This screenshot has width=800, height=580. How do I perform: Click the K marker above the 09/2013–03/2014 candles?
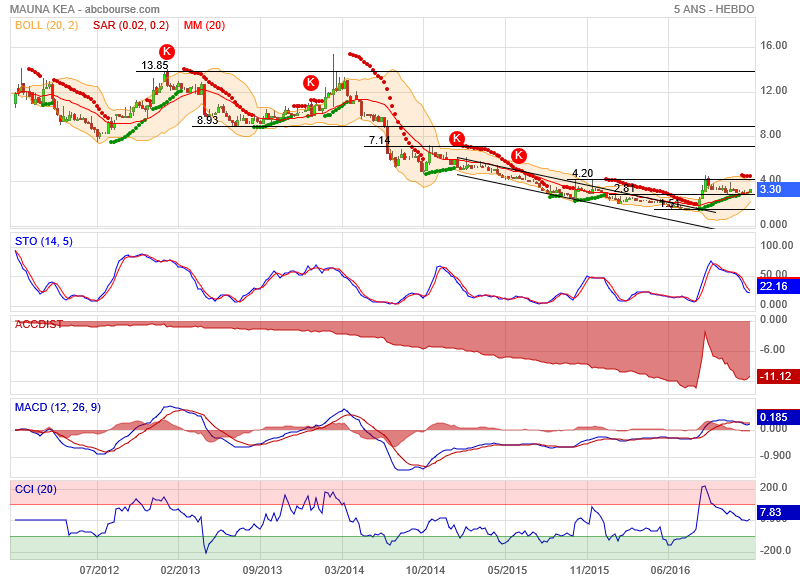click(311, 82)
